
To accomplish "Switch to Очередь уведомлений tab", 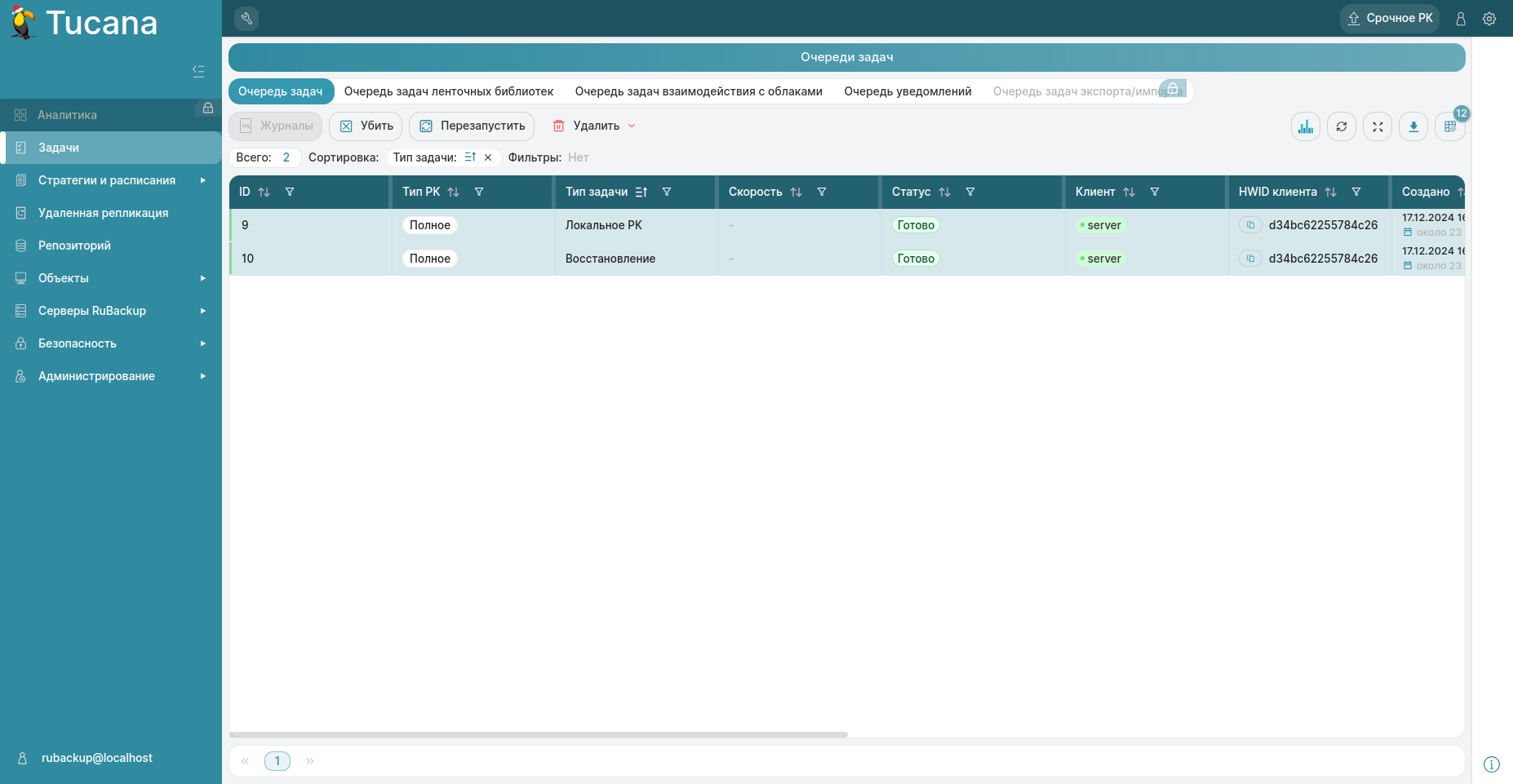I will pos(907,91).
